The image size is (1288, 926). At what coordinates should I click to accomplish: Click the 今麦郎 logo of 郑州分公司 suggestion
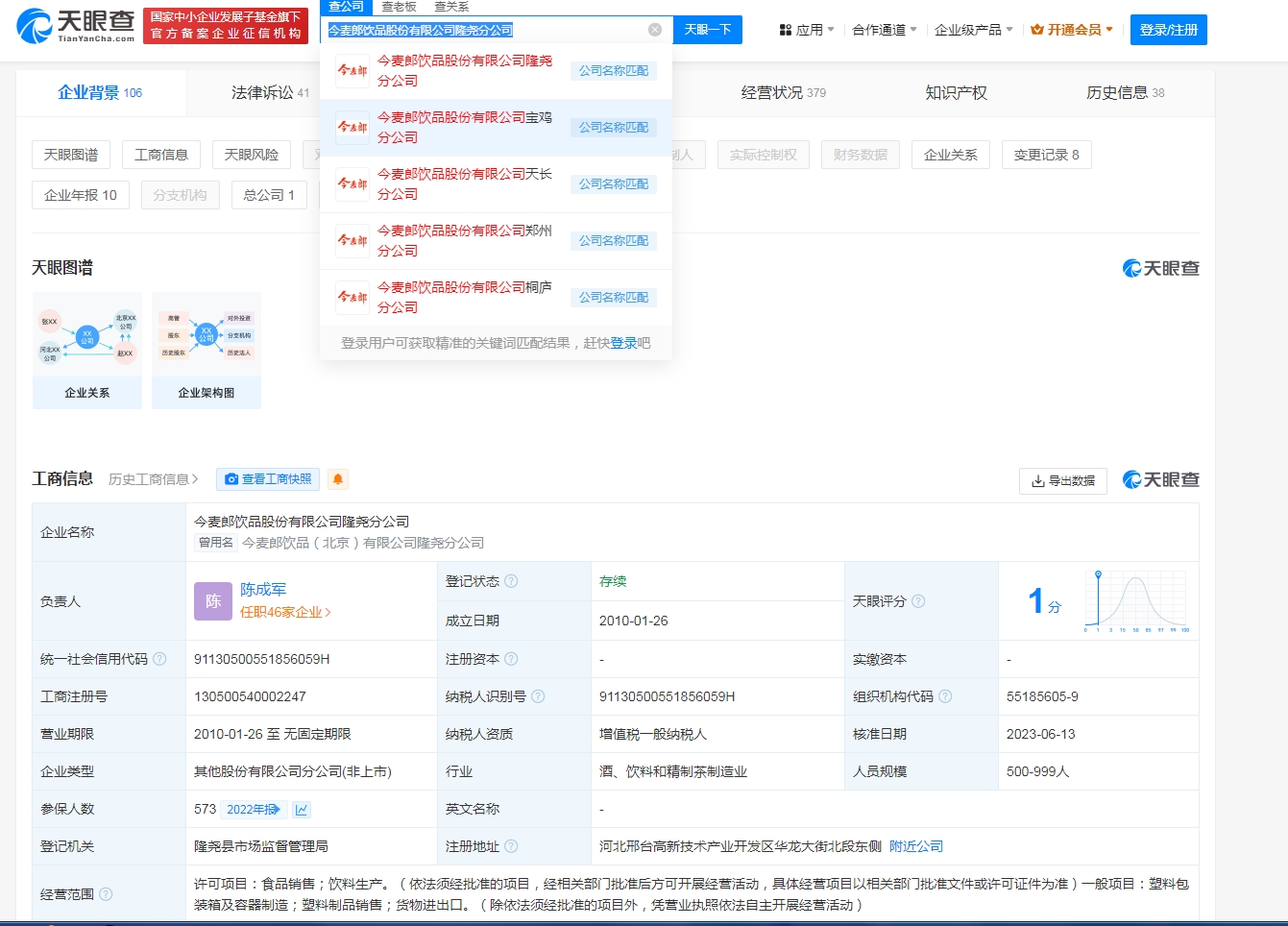pos(352,241)
